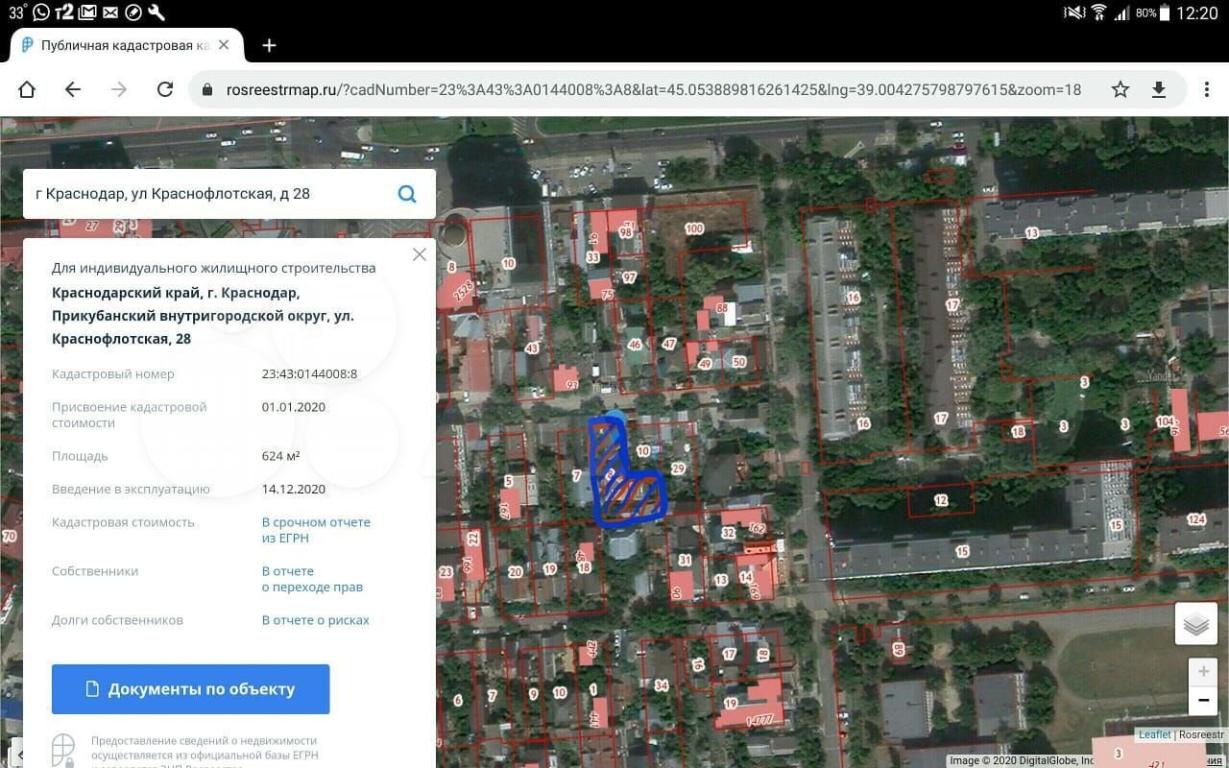Open the В отчете о переходе прав link

click(x=311, y=579)
